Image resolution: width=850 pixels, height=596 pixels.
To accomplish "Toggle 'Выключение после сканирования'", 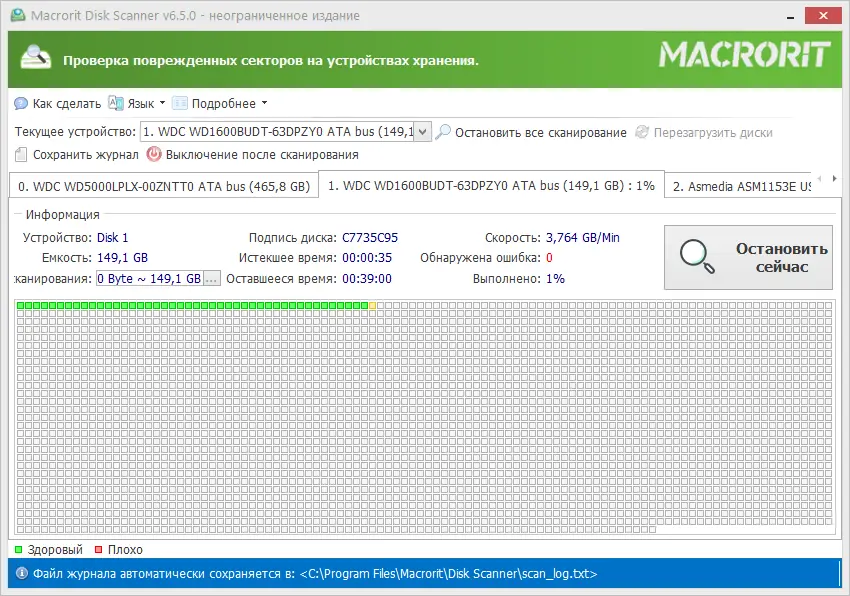I will click(x=253, y=155).
